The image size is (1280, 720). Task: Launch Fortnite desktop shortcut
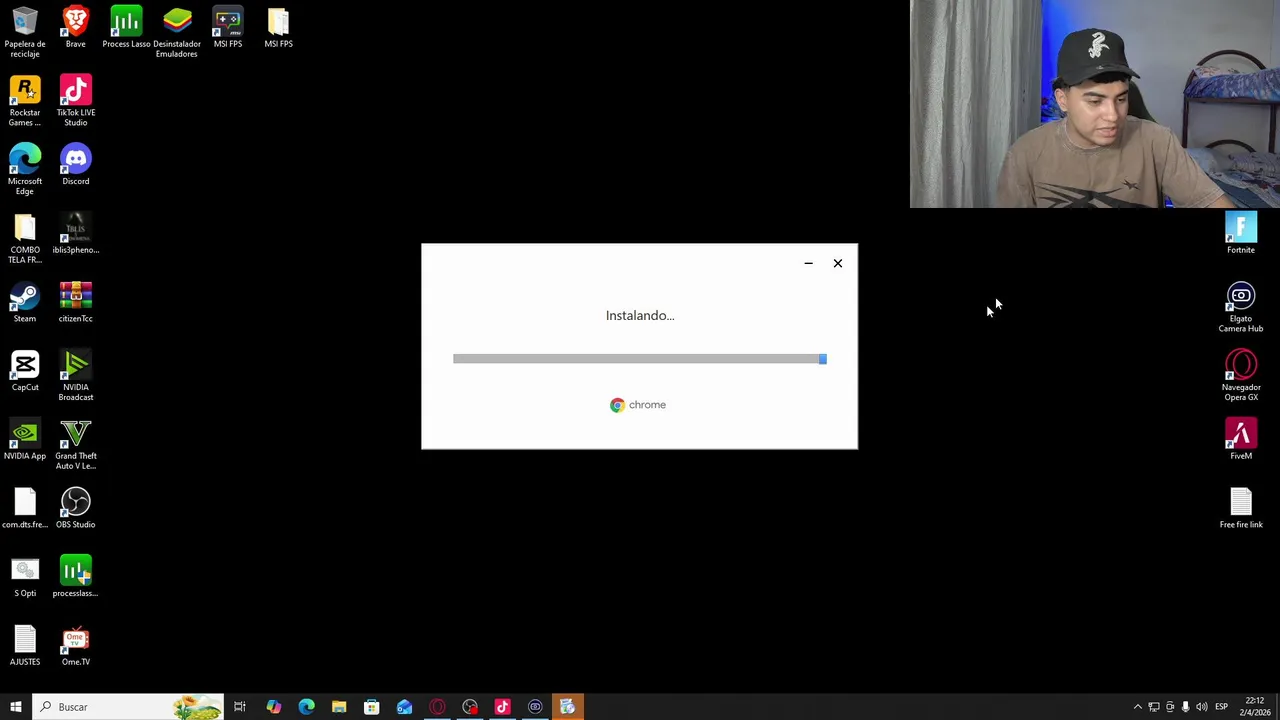click(1241, 233)
